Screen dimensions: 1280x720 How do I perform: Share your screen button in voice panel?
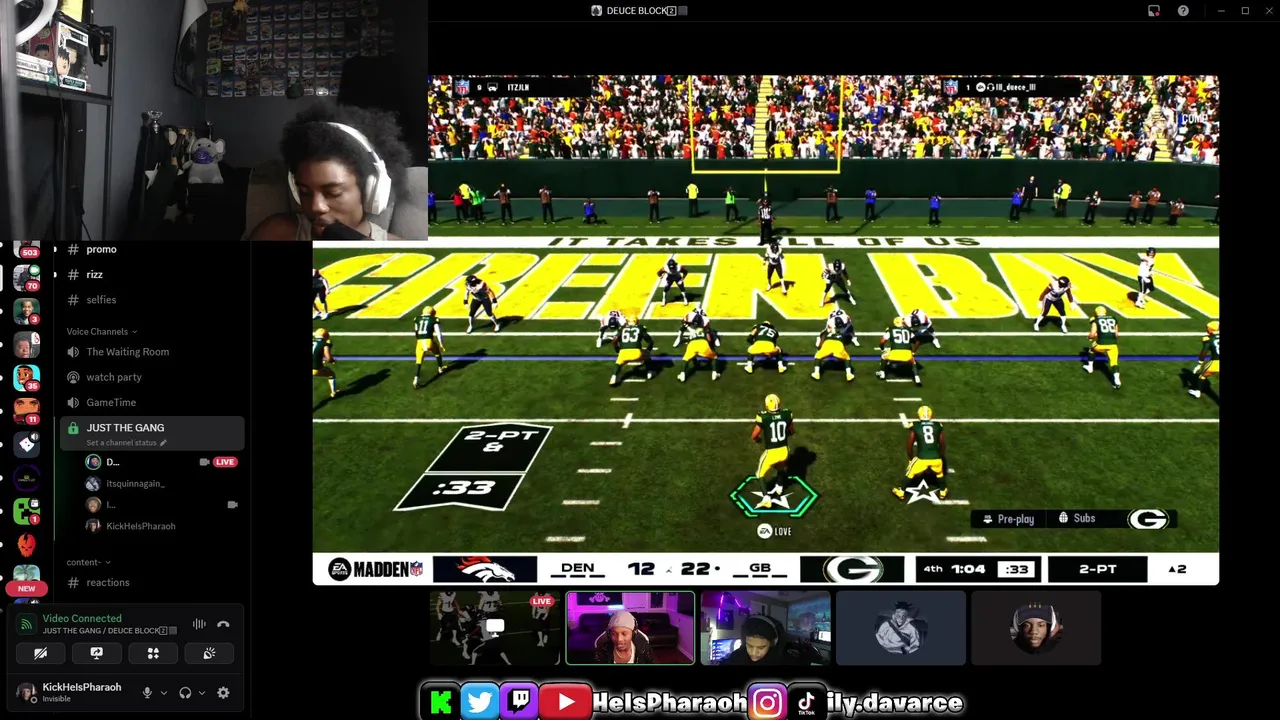97,653
